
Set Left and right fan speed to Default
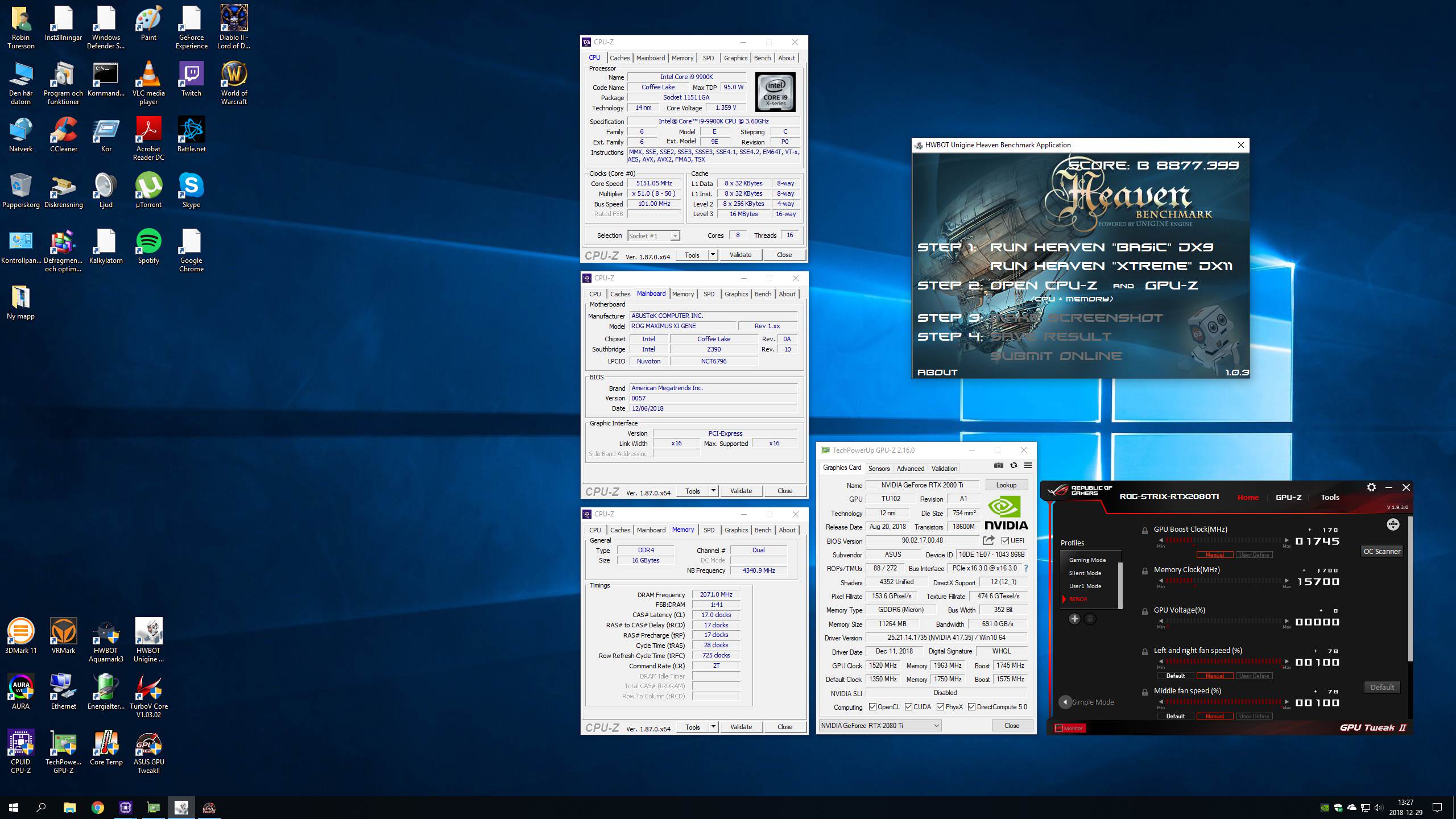click(x=1175, y=676)
